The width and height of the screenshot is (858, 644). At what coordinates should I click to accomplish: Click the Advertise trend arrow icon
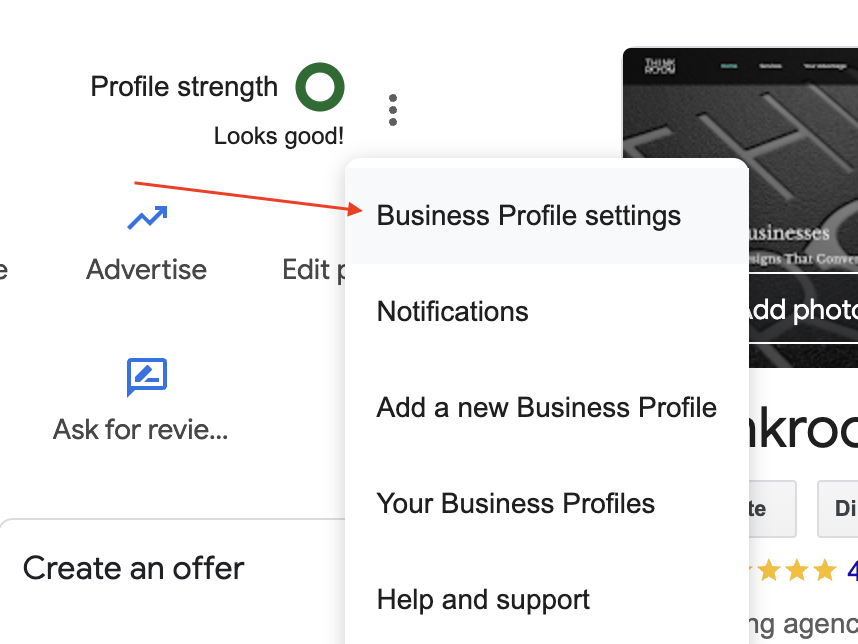coord(147,217)
